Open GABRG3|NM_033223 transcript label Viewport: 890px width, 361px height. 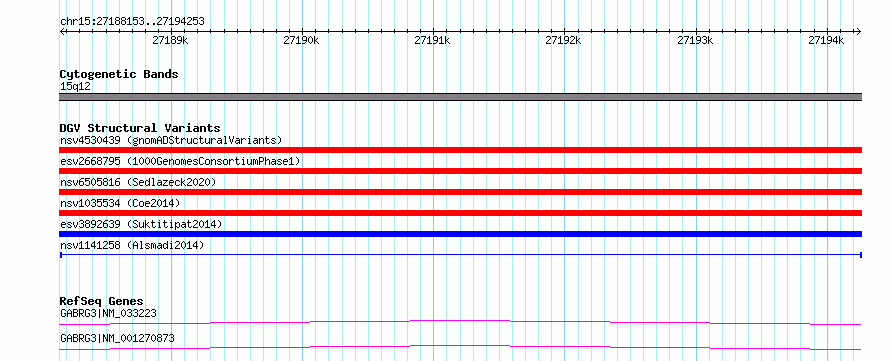[108, 313]
